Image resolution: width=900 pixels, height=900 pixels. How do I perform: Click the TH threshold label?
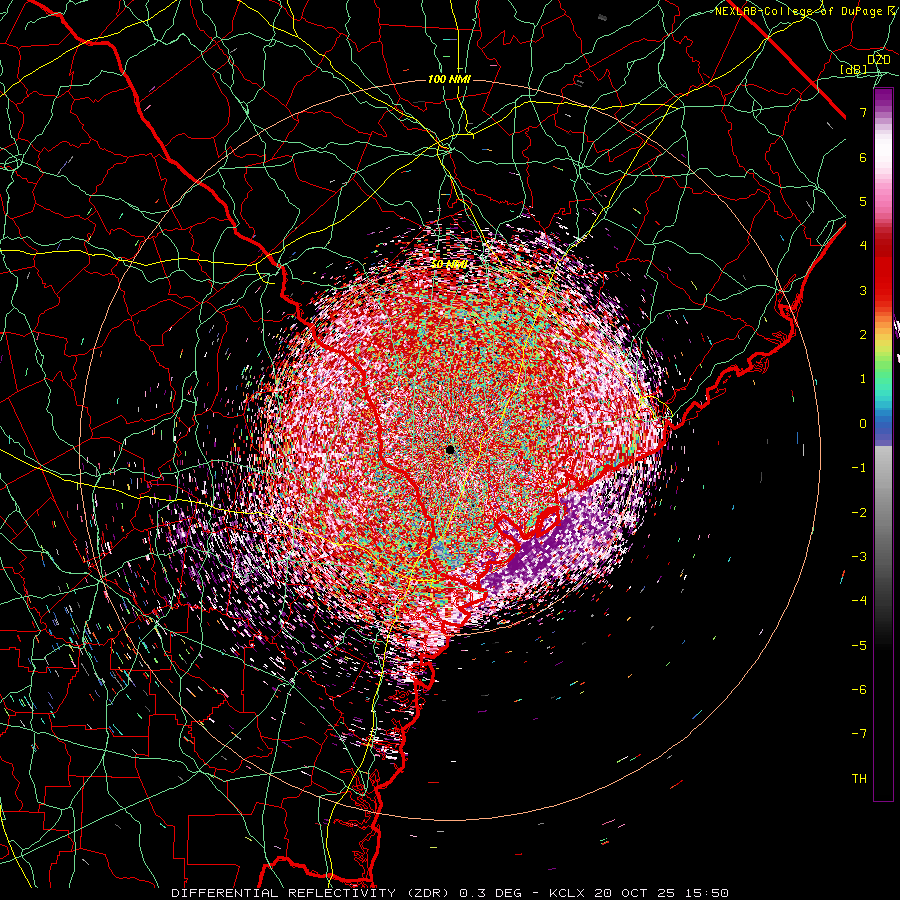pyautogui.click(x=859, y=778)
